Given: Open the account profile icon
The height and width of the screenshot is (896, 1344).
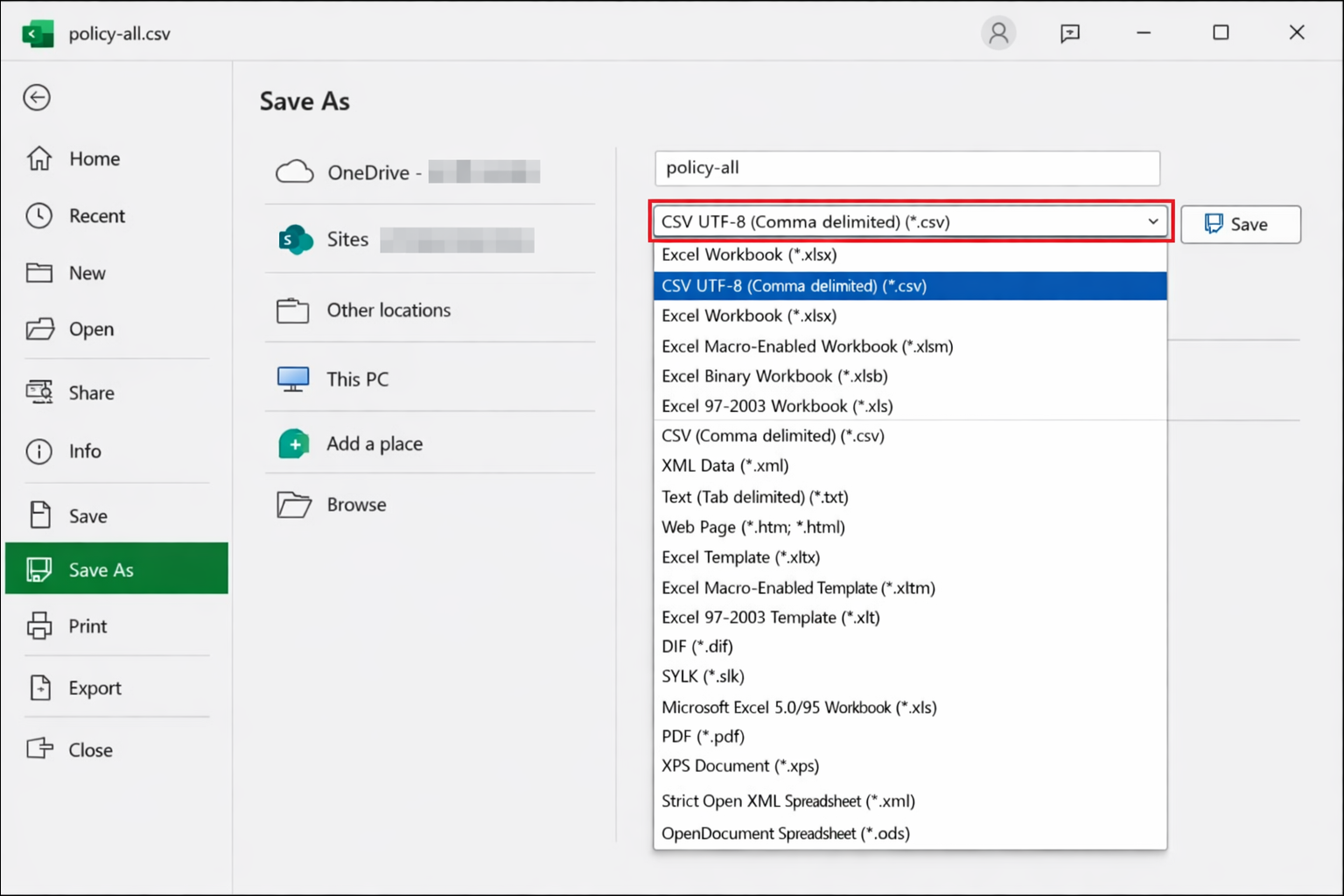Looking at the screenshot, I should tap(998, 33).
